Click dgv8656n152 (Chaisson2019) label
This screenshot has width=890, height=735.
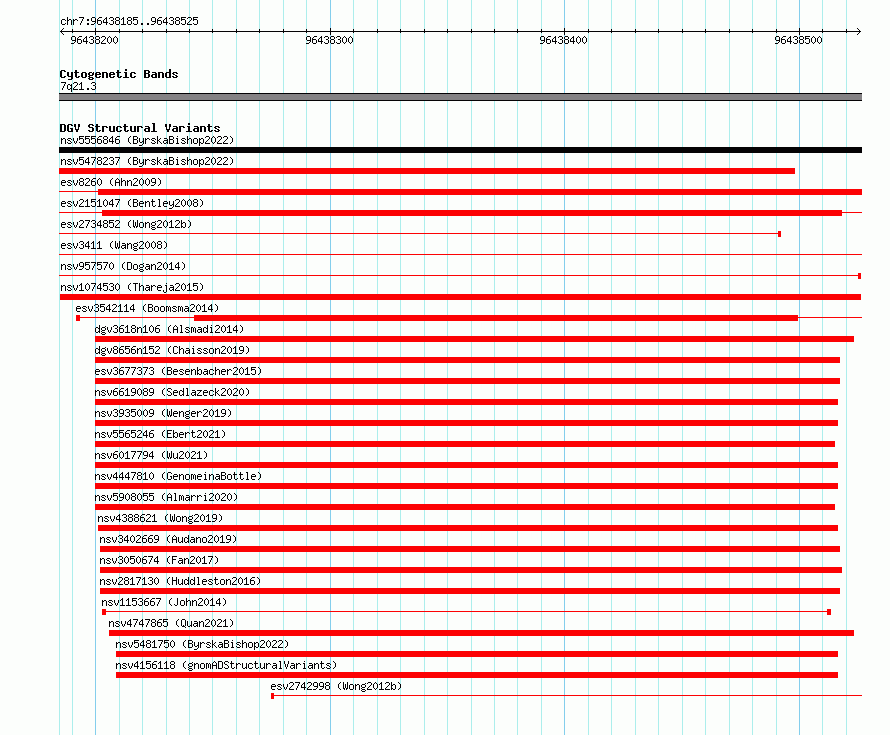click(172, 350)
